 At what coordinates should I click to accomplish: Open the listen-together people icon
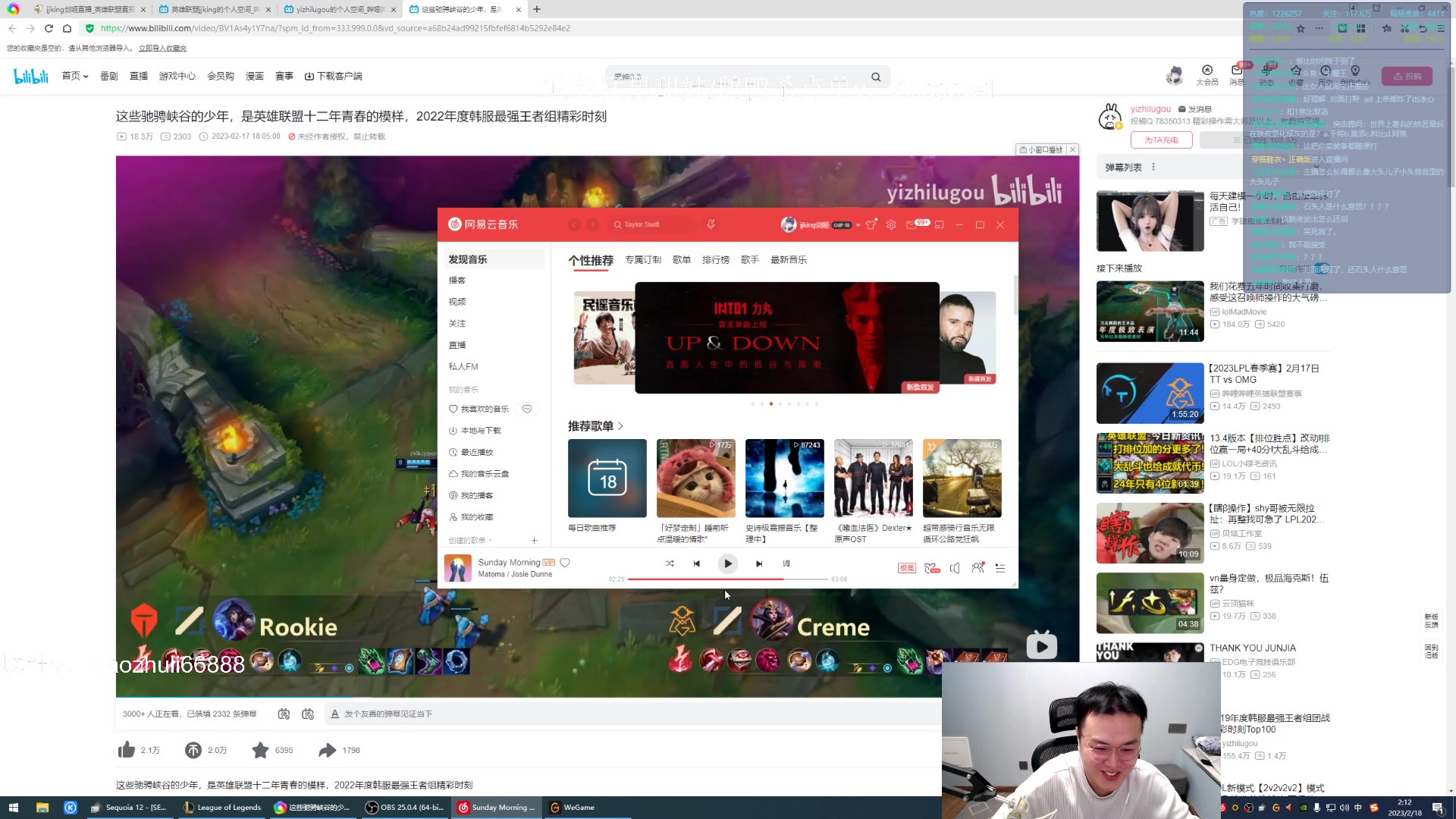[x=977, y=568]
